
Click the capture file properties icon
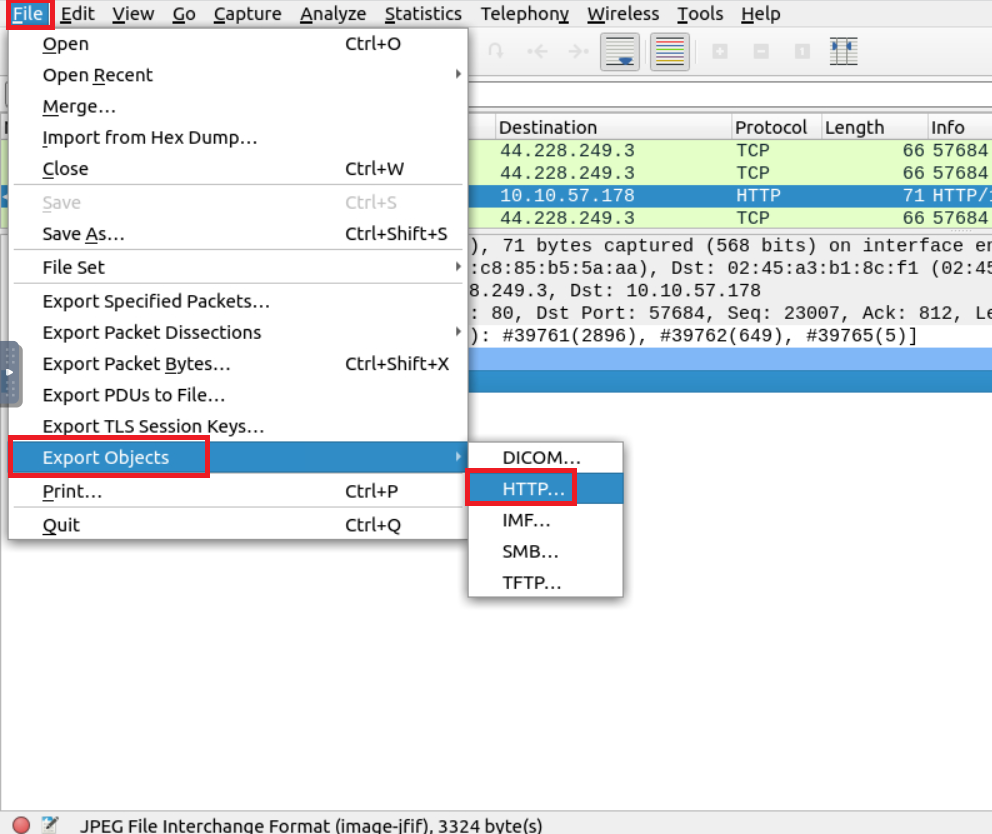coord(49,825)
